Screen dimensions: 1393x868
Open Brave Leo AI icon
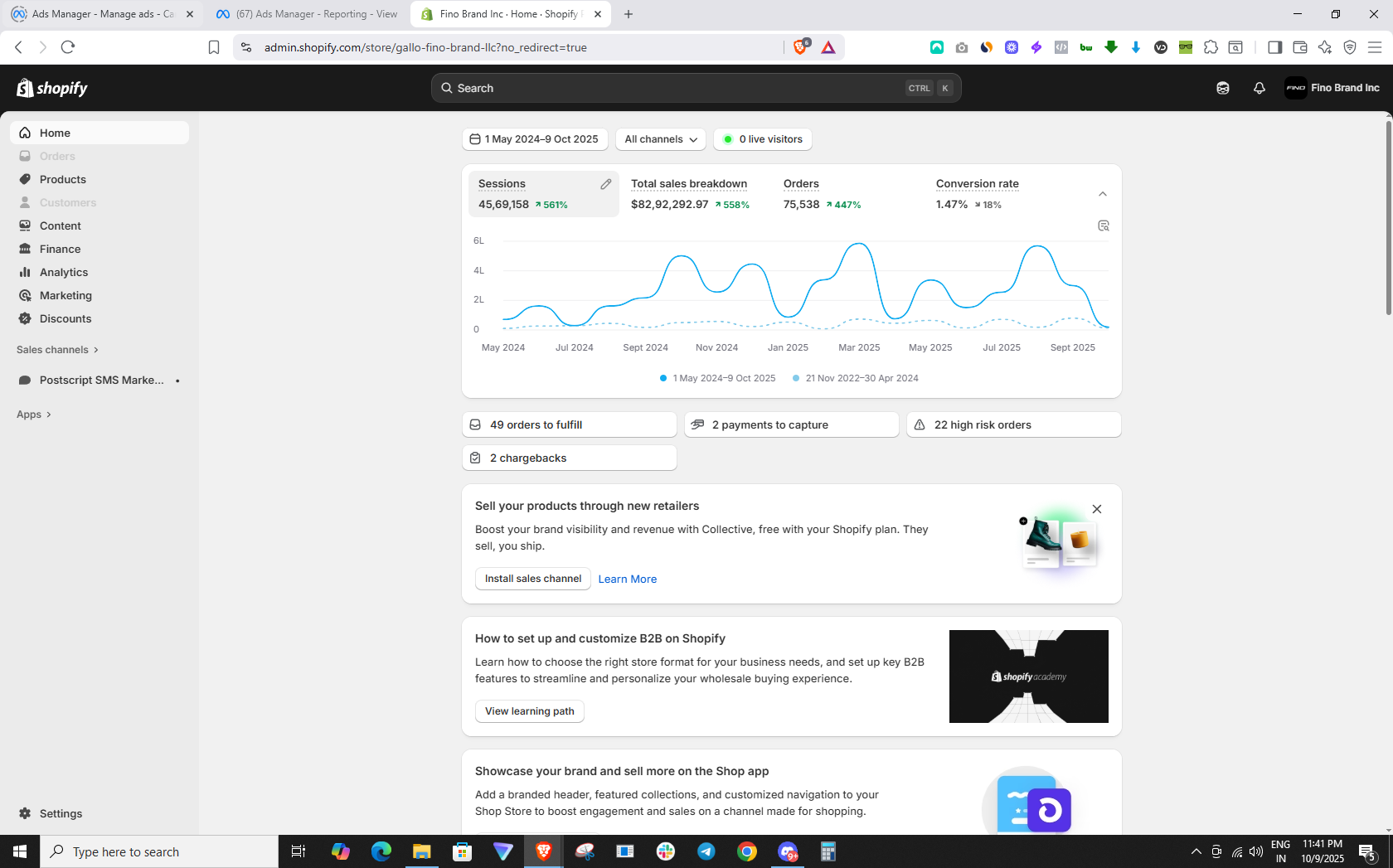(1325, 47)
